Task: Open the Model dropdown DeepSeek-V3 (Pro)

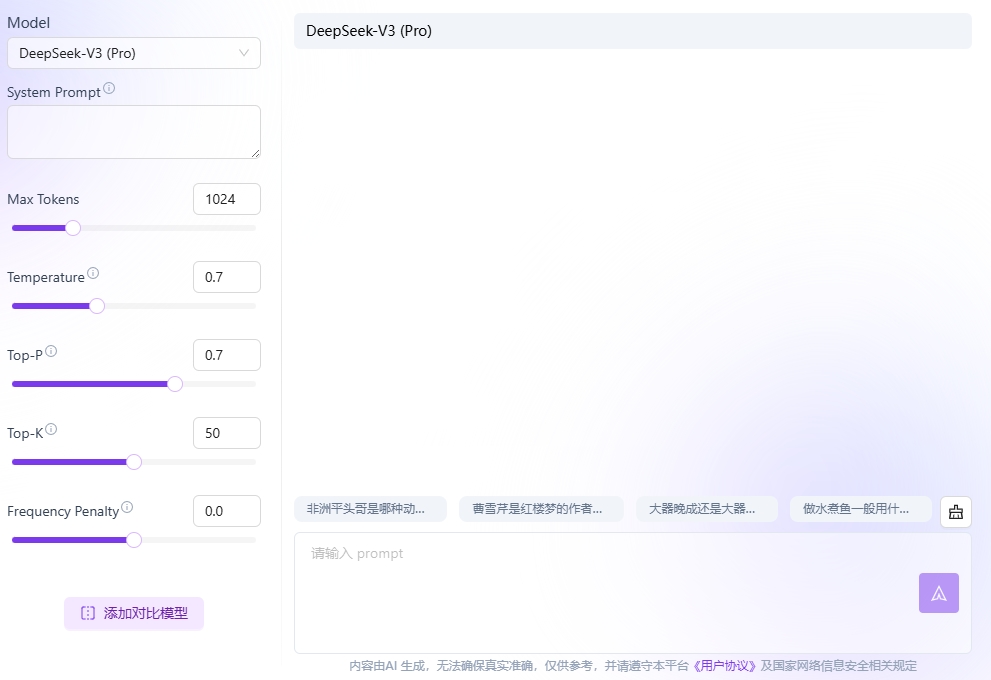Action: [x=133, y=53]
